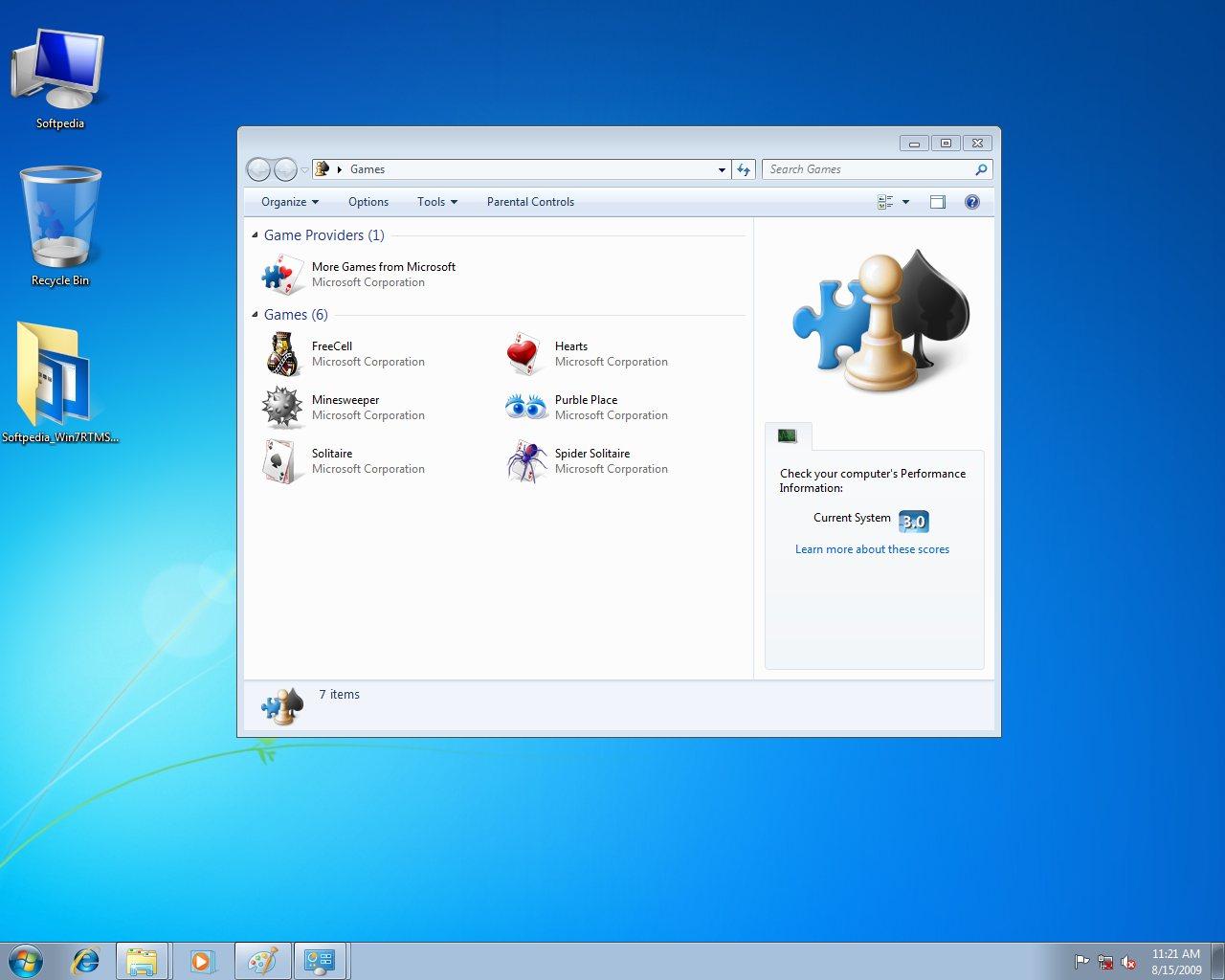The image size is (1225, 980).
Task: Click the network tray icon
Action: pos(1105,962)
